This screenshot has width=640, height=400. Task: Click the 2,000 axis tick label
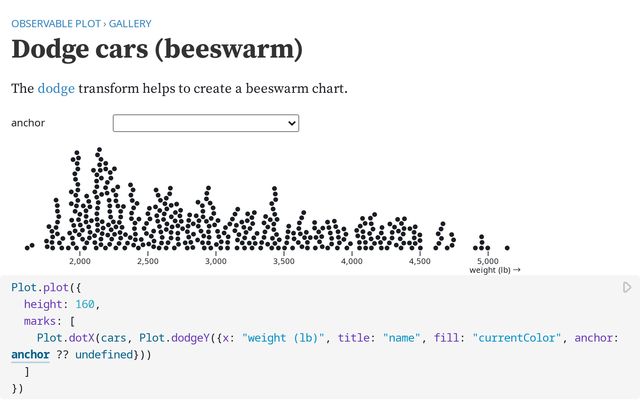click(x=80, y=261)
